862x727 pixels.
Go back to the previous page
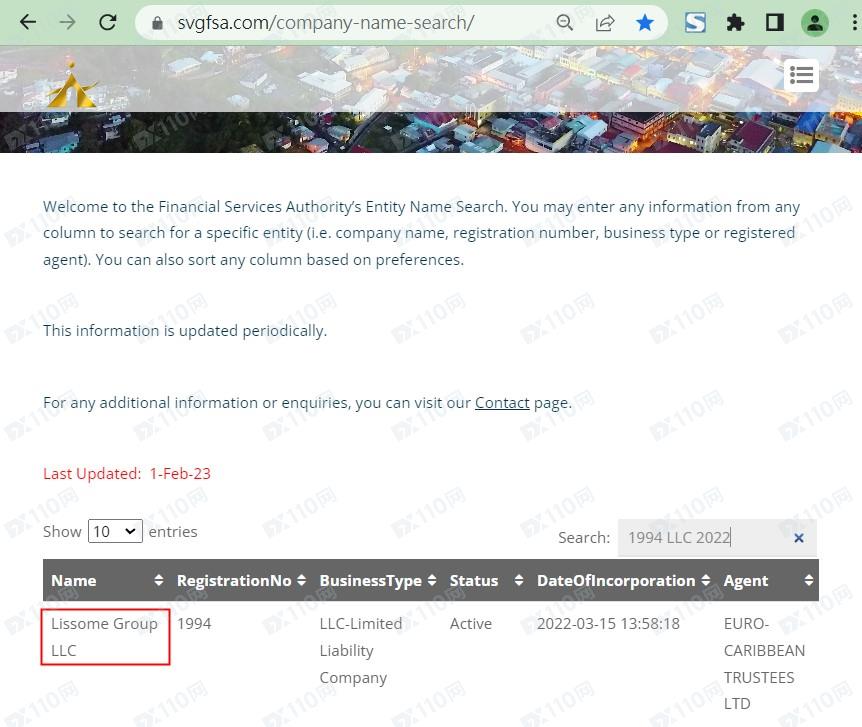27,23
